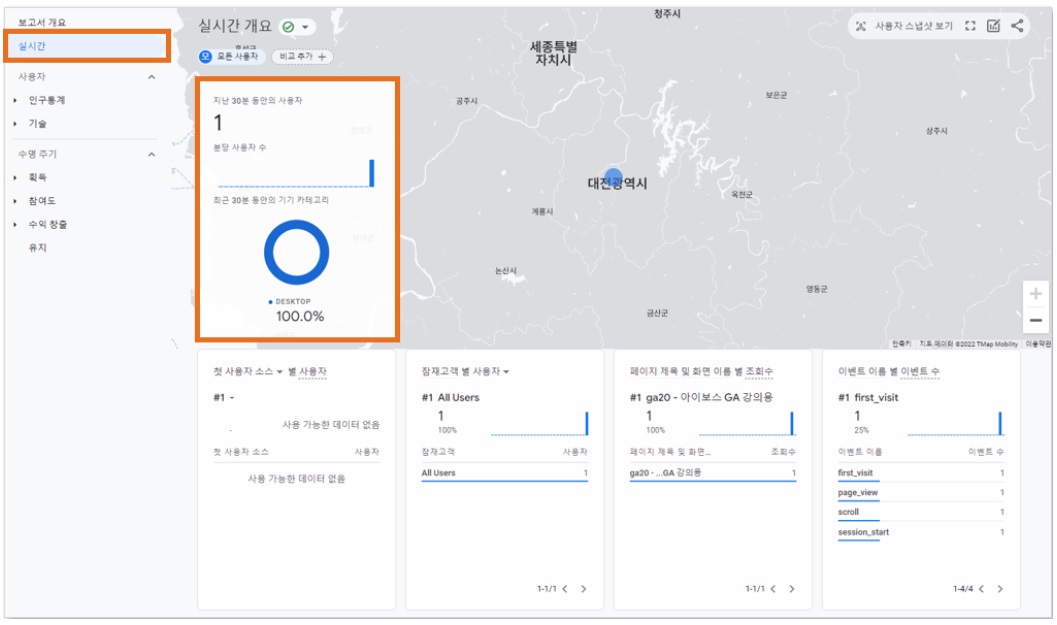This screenshot has height=625, width=1057.
Task: Go to next page in 이벤트 card
Action: [1000, 589]
